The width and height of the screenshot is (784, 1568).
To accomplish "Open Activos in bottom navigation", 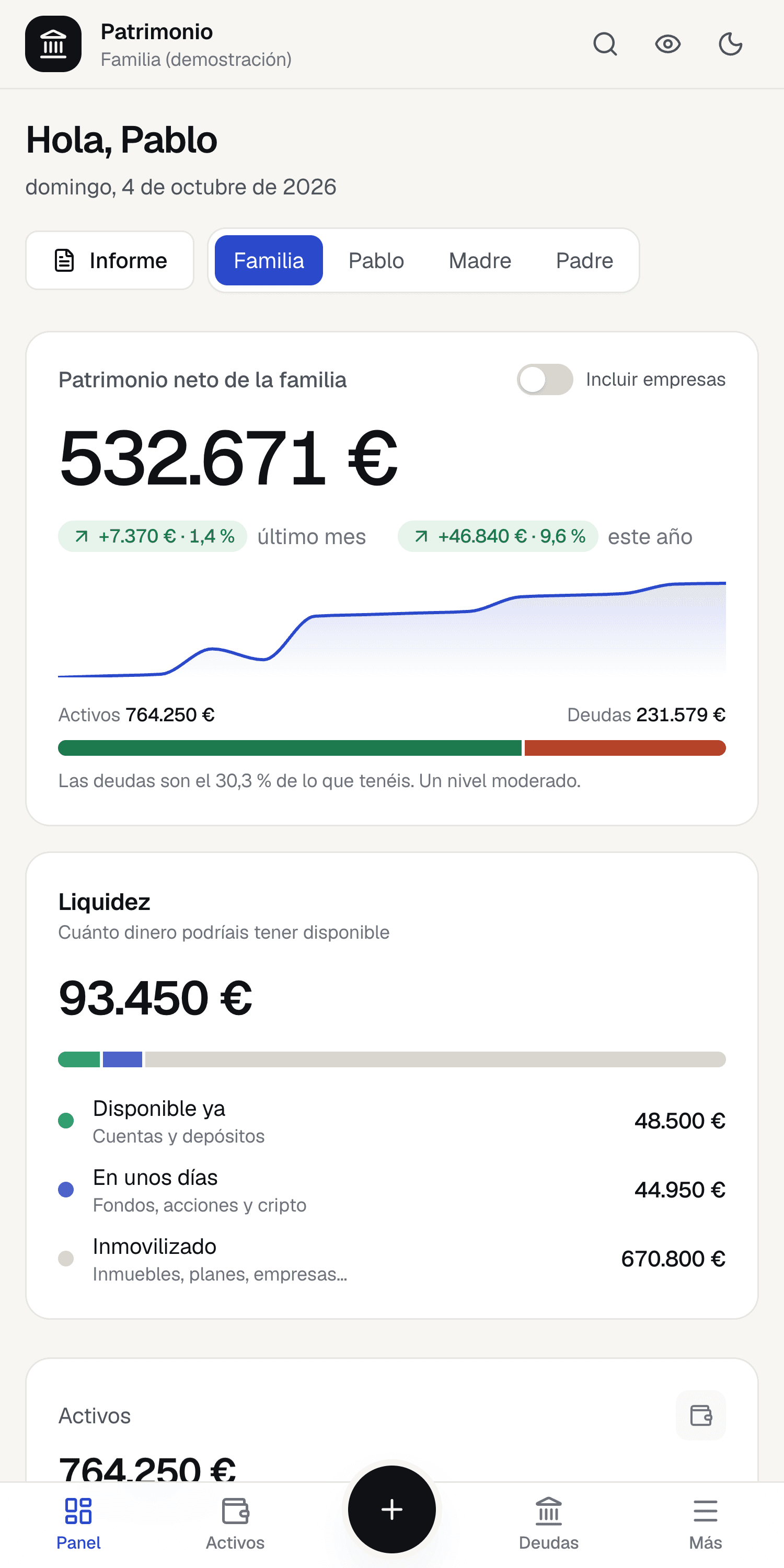I will pyautogui.click(x=235, y=1524).
